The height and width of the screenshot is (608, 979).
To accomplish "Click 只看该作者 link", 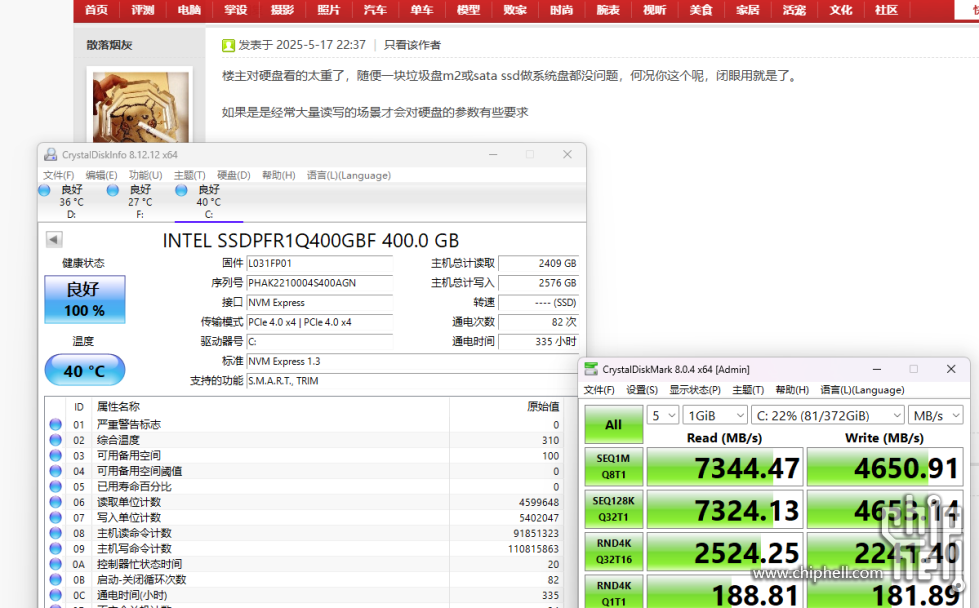I will (412, 45).
